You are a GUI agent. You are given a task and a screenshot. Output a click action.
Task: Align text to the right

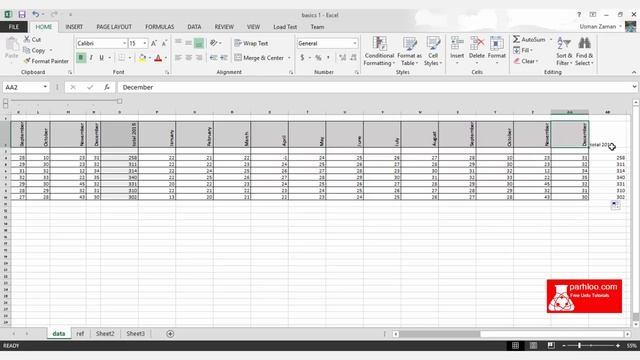pos(199,58)
